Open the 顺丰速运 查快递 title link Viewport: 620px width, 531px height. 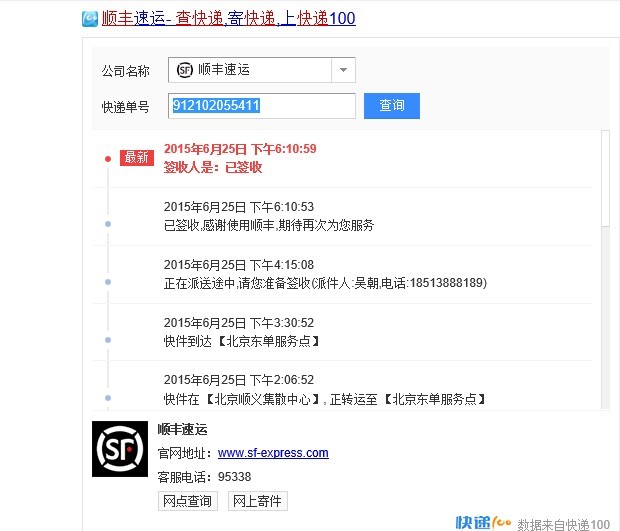[x=228, y=18]
